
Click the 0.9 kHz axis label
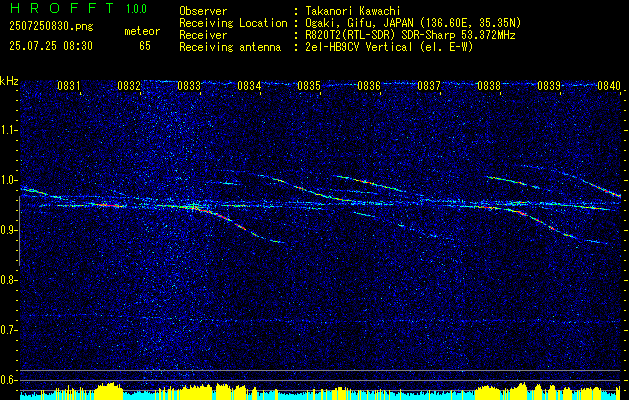8,230
